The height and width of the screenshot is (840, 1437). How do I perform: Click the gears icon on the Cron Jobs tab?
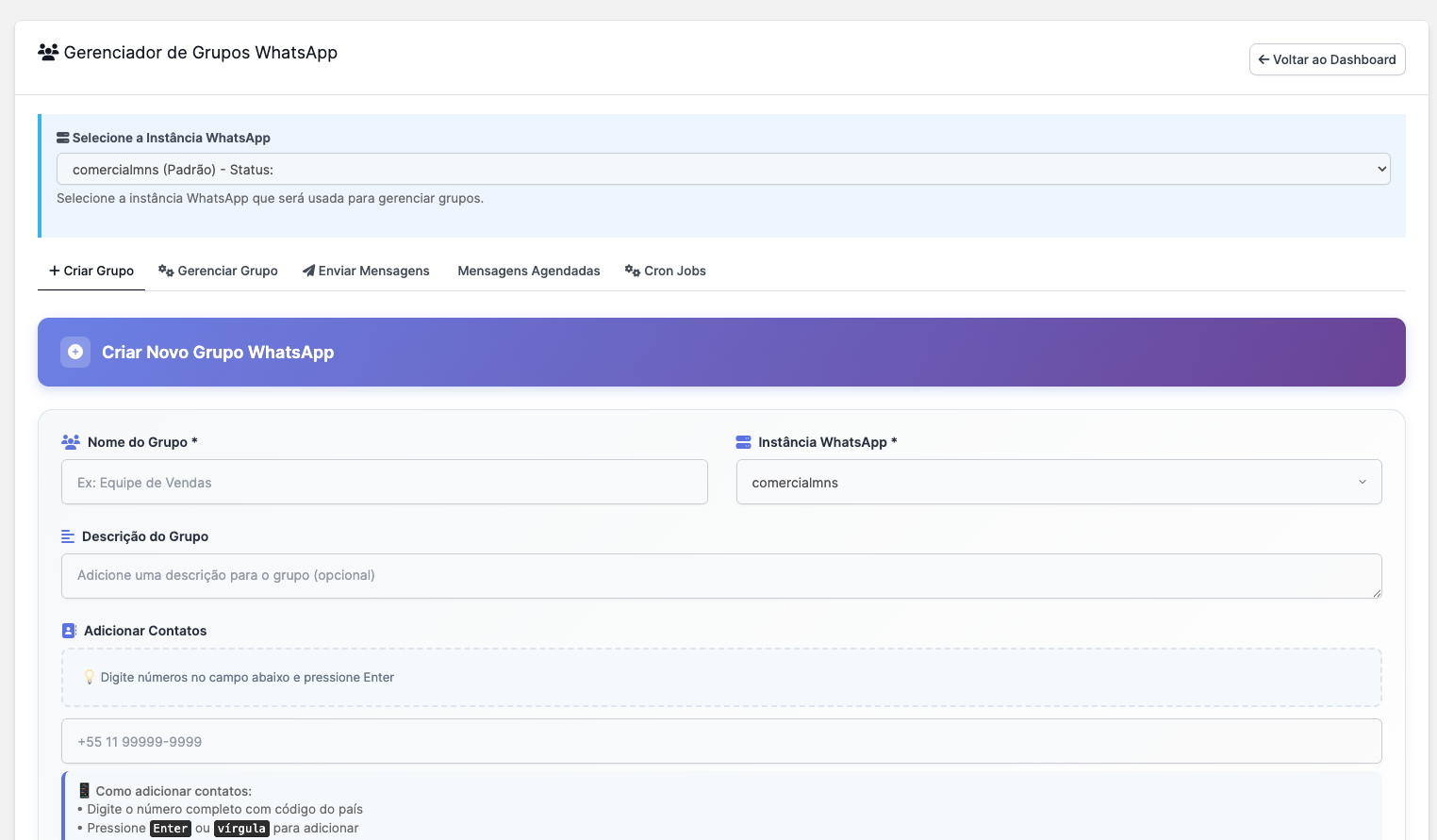pyautogui.click(x=631, y=271)
